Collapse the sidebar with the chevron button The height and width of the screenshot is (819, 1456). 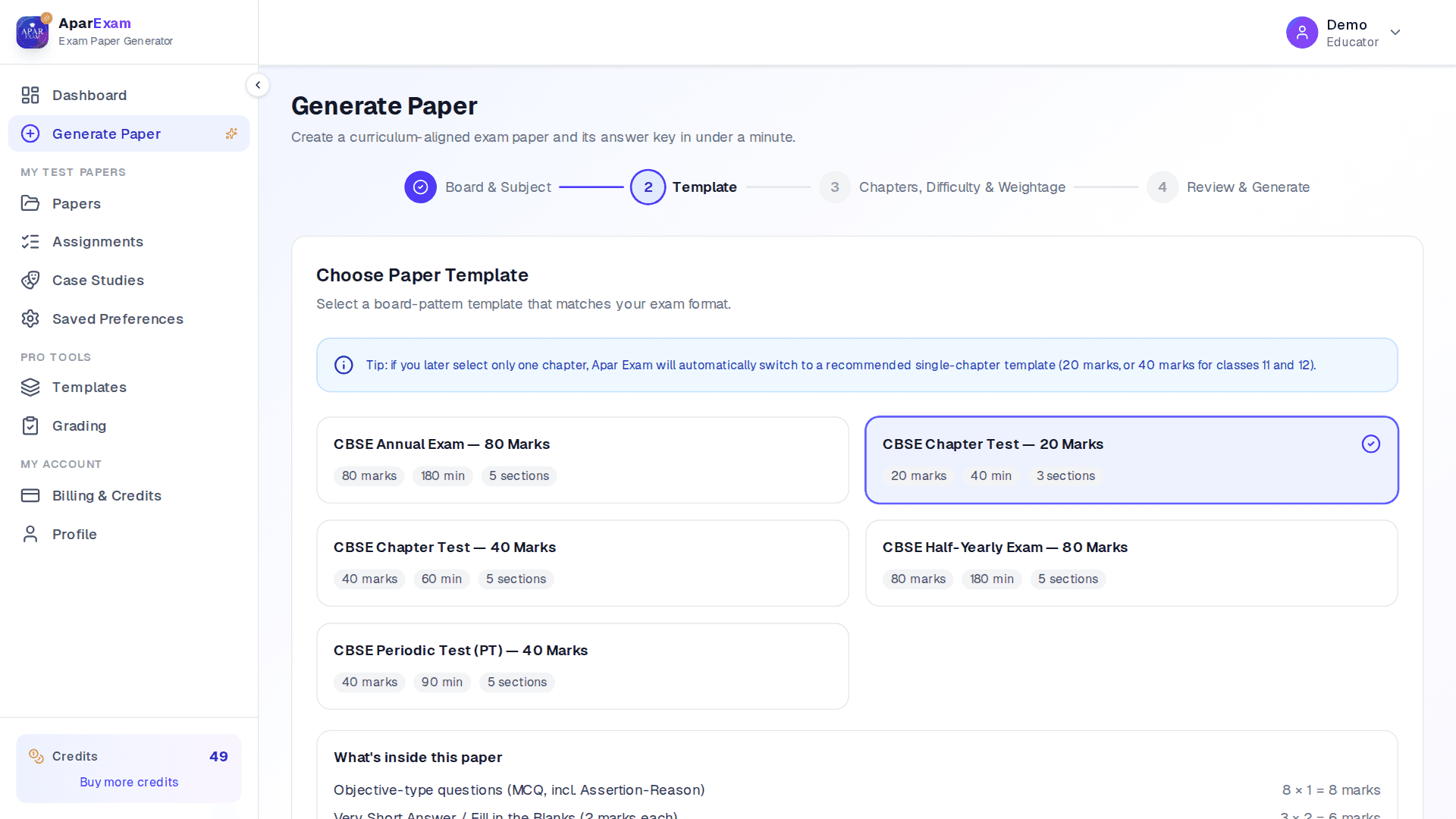(258, 85)
